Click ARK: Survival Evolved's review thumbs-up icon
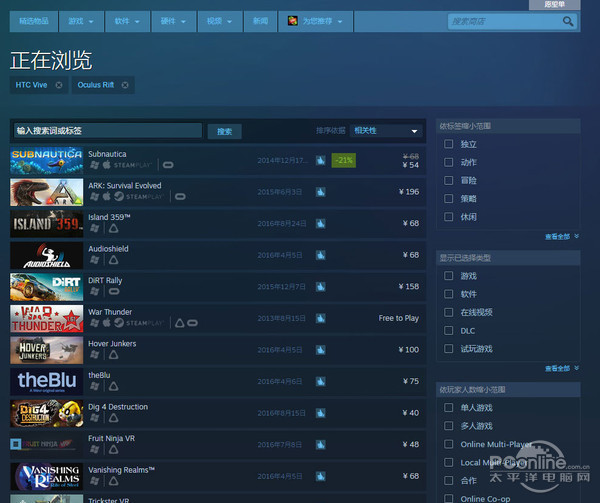Screen dimensions: 600x503 point(321,192)
